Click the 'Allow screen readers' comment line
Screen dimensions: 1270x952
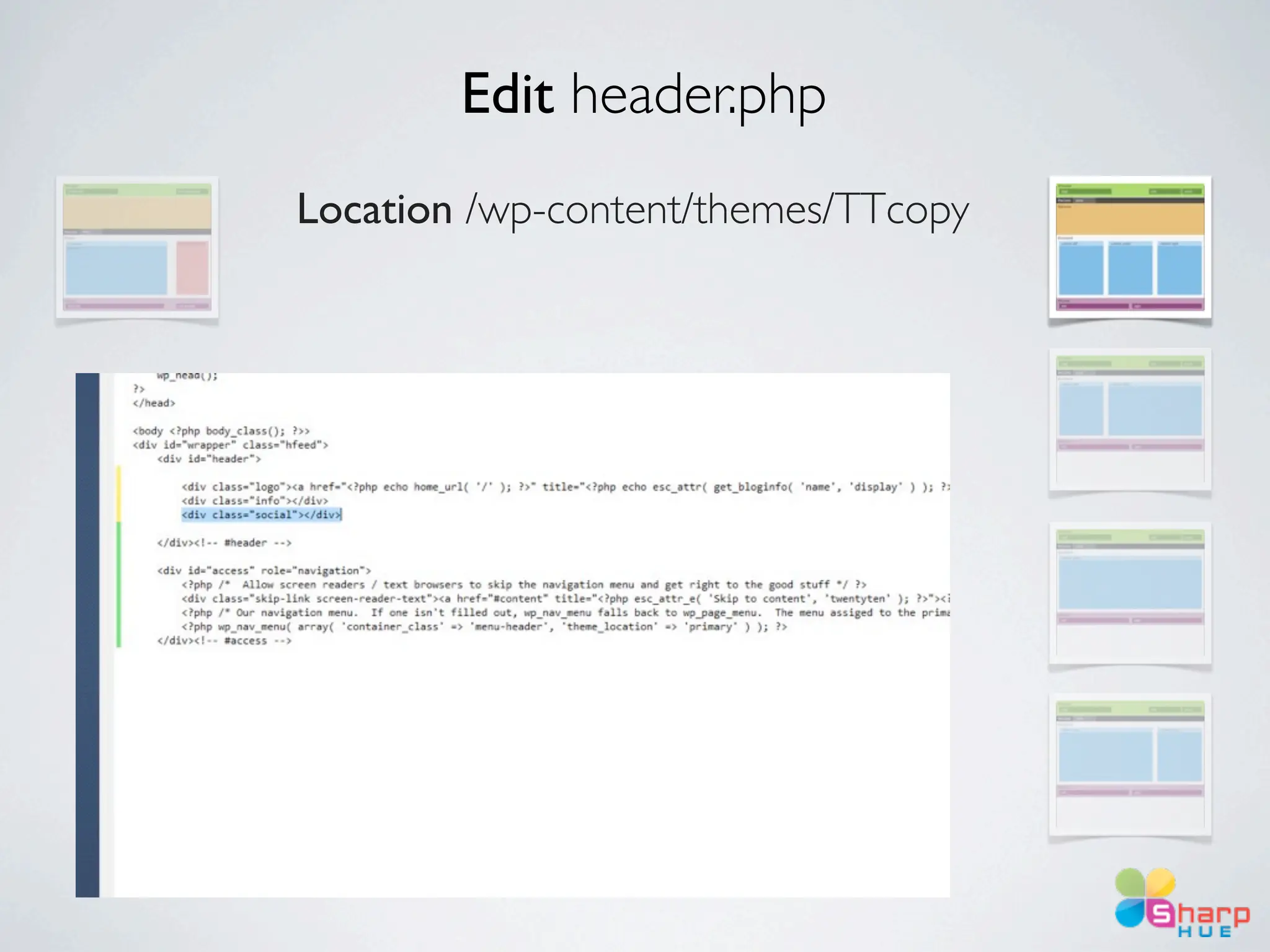(524, 584)
